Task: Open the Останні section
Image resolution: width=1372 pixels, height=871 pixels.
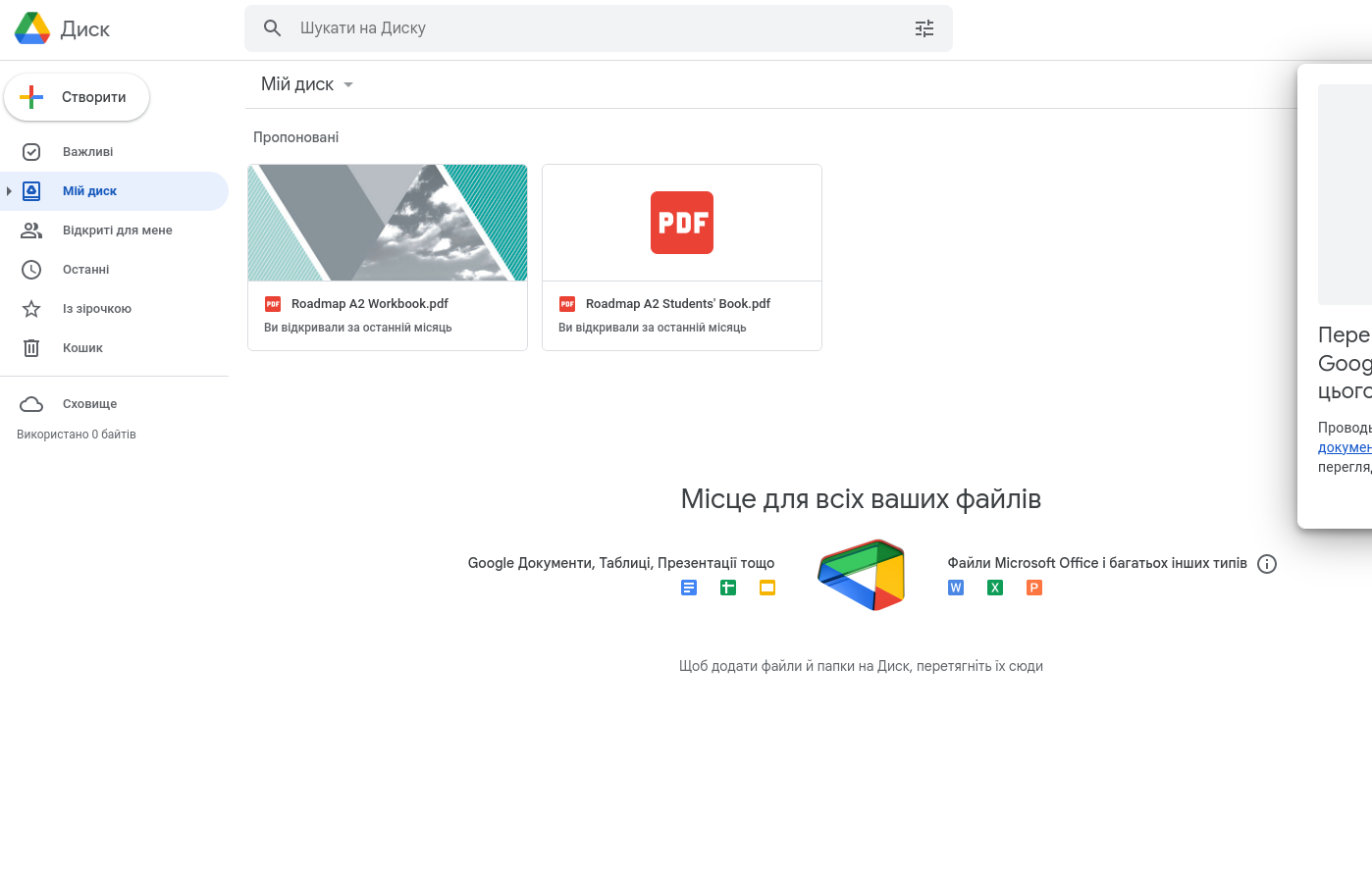Action: tap(85, 269)
